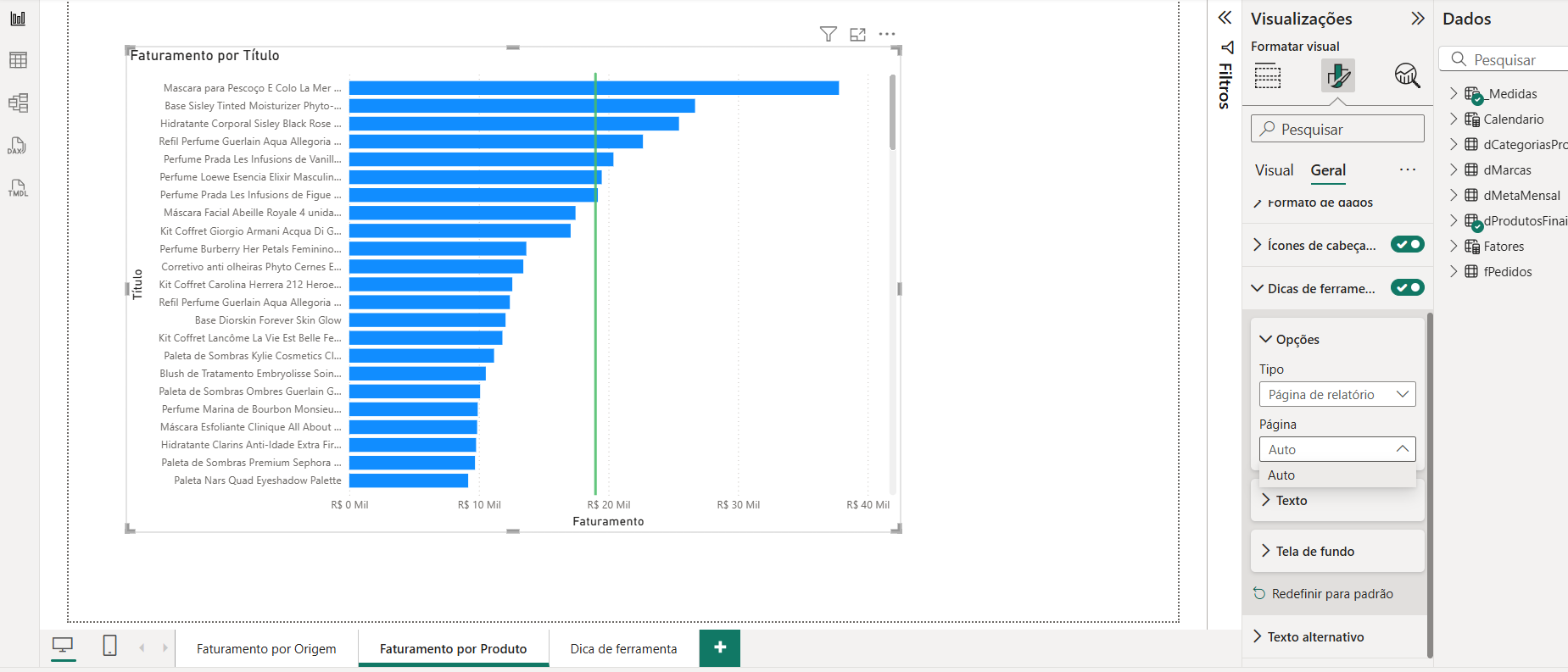This screenshot has width=1568, height=672.
Task: Select the fPedidos table name
Action: point(1508,271)
